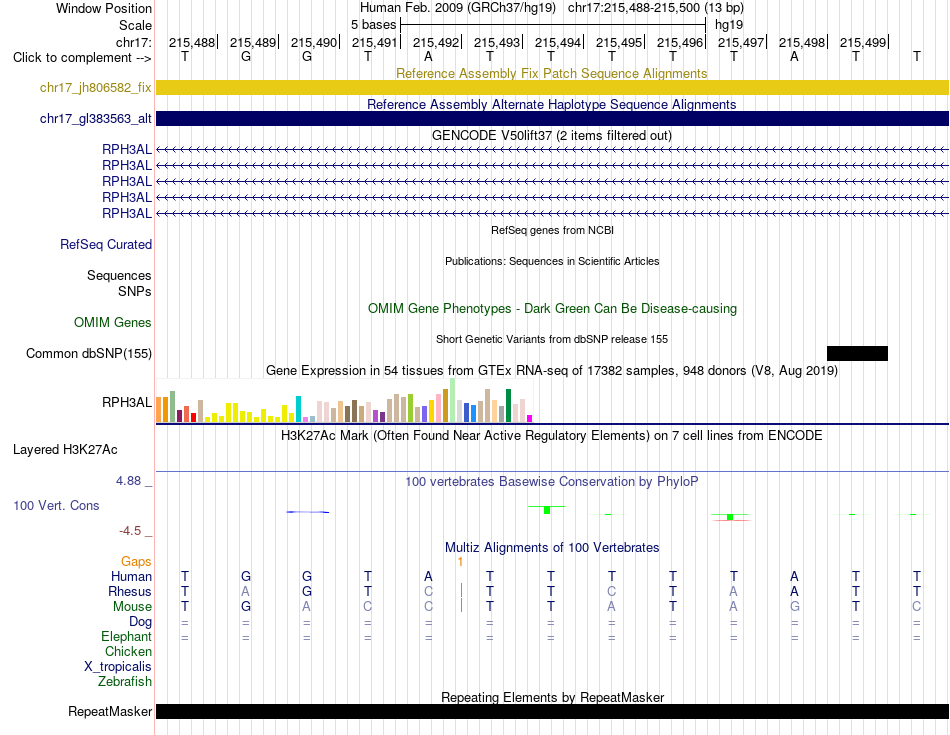Open '100 vertebrates Basewise Conservation by PhyloP' title
Image resolution: width=950 pixels, height=735 pixels.
[551, 482]
